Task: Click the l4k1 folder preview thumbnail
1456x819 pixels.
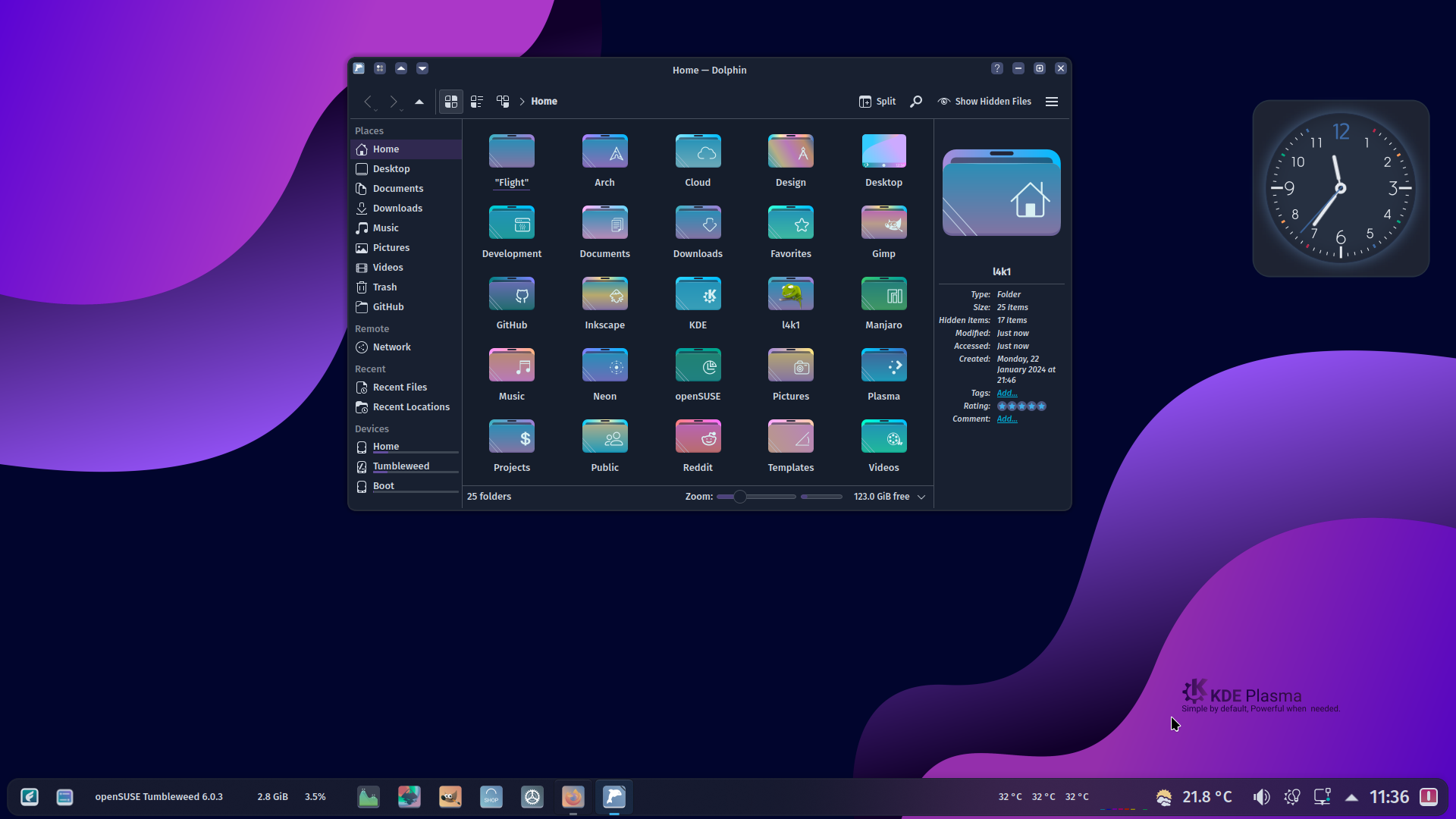Action: (1001, 193)
